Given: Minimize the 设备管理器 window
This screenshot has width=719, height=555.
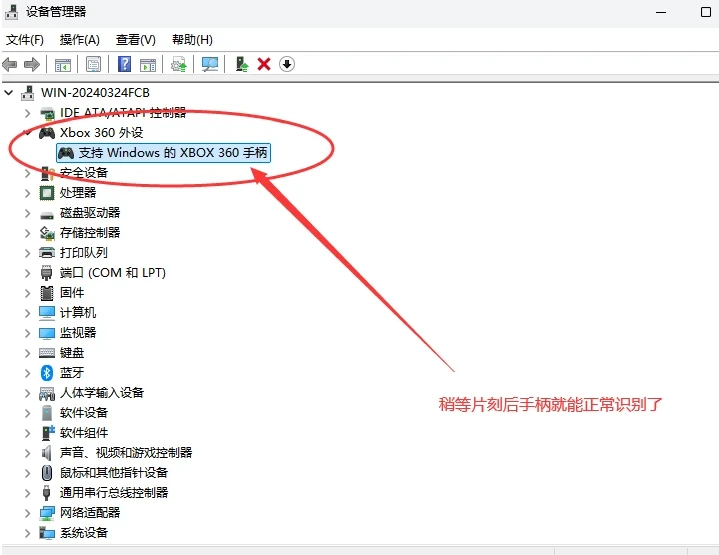Looking at the screenshot, I should [661, 12].
